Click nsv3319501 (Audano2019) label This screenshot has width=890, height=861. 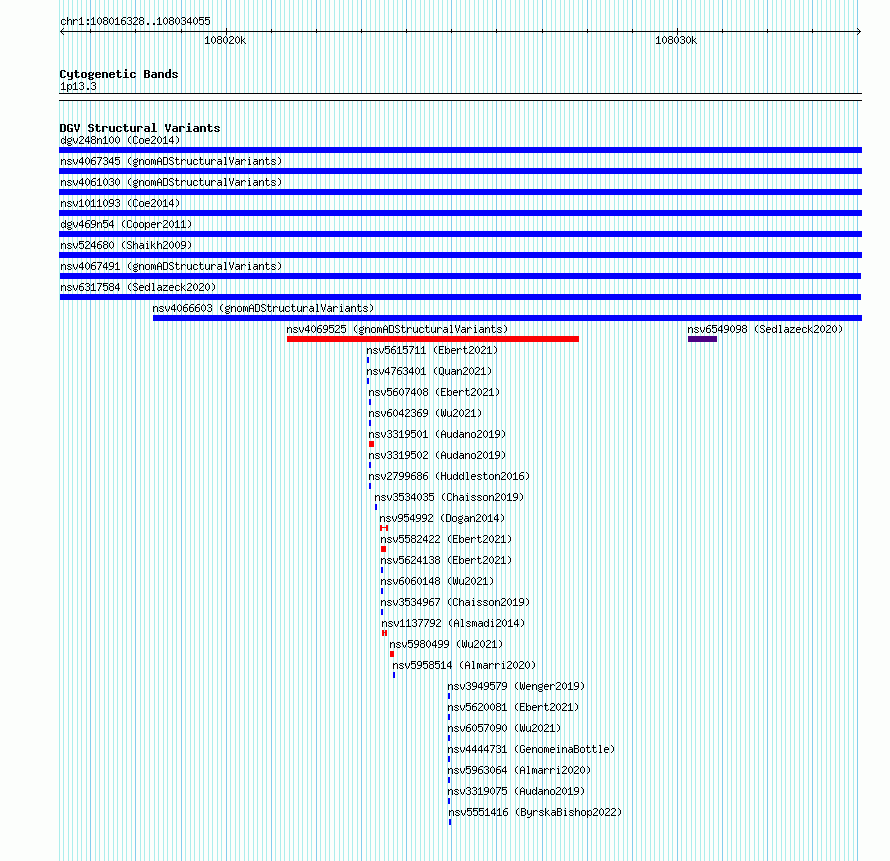coord(437,434)
